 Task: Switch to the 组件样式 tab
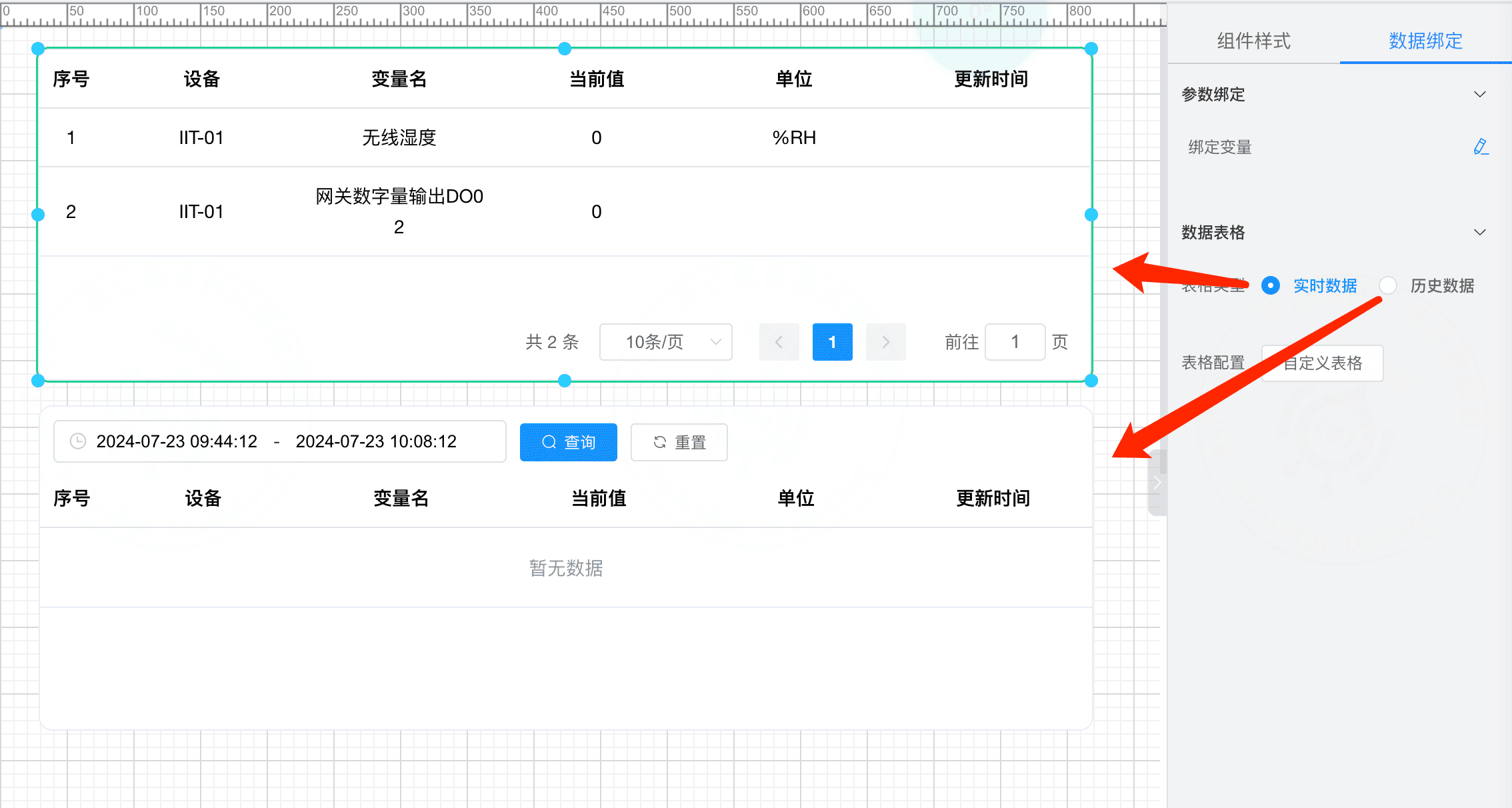1253,41
